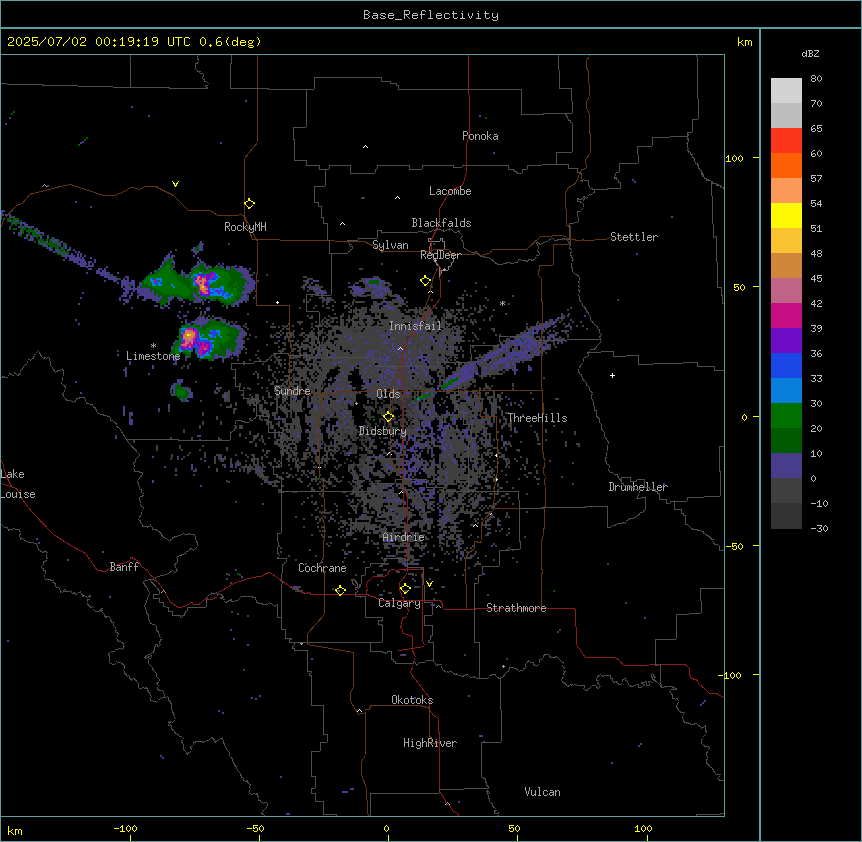
Task: Select the Lacombe city label
Action: coord(450,191)
